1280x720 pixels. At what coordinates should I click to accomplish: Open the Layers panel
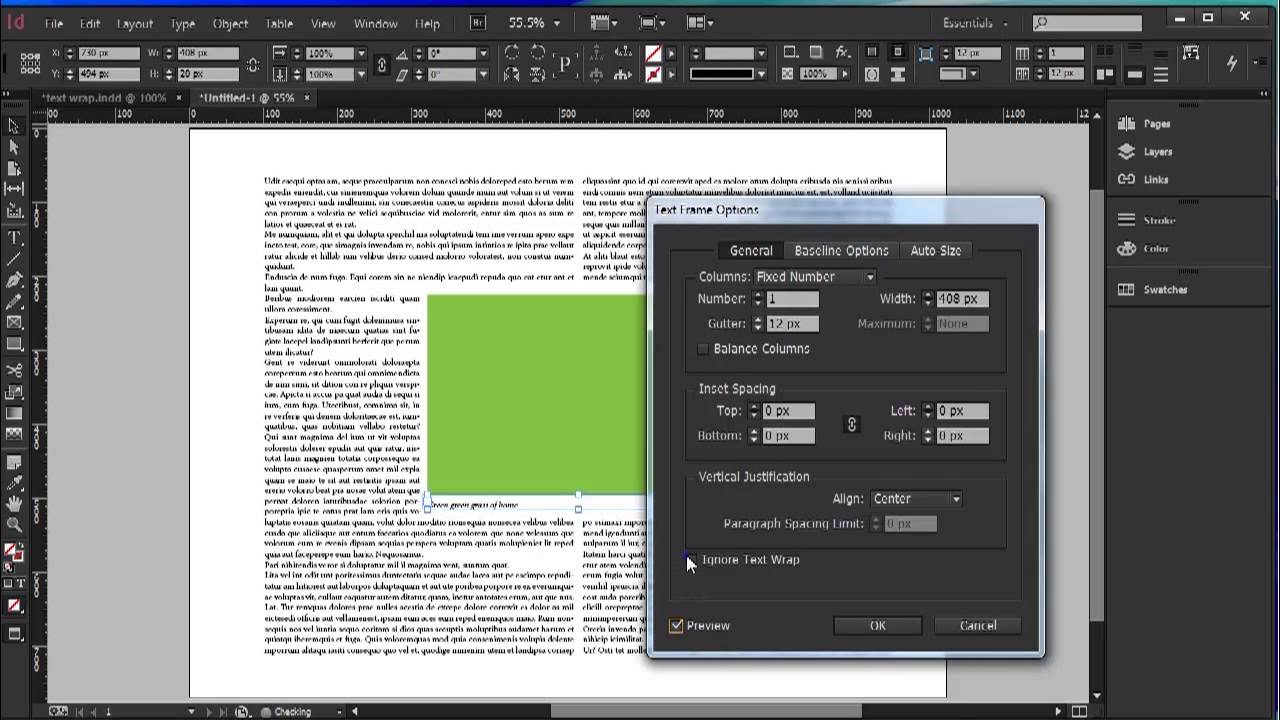pos(1157,152)
